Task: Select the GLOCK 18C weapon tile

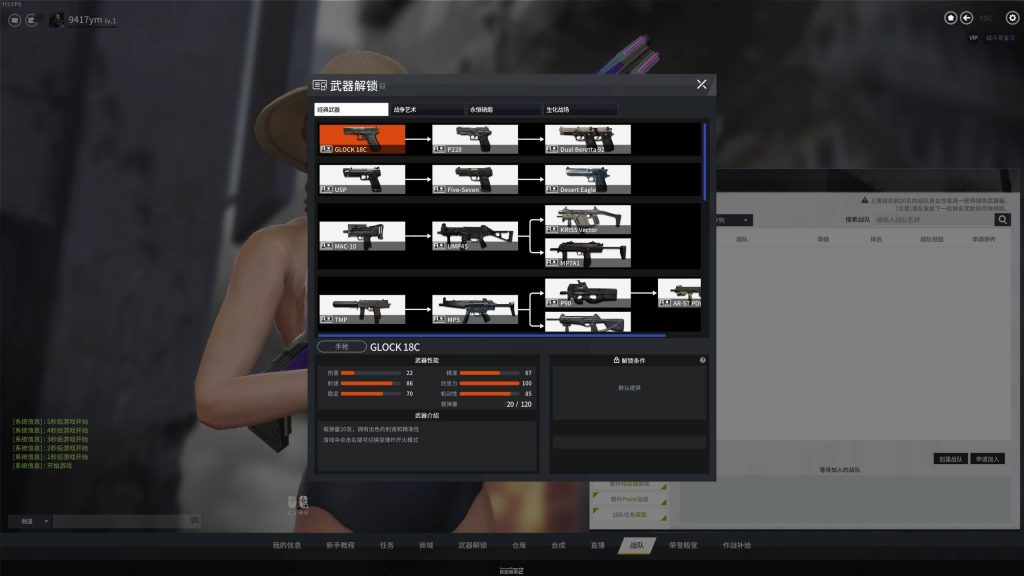Action: point(361,139)
